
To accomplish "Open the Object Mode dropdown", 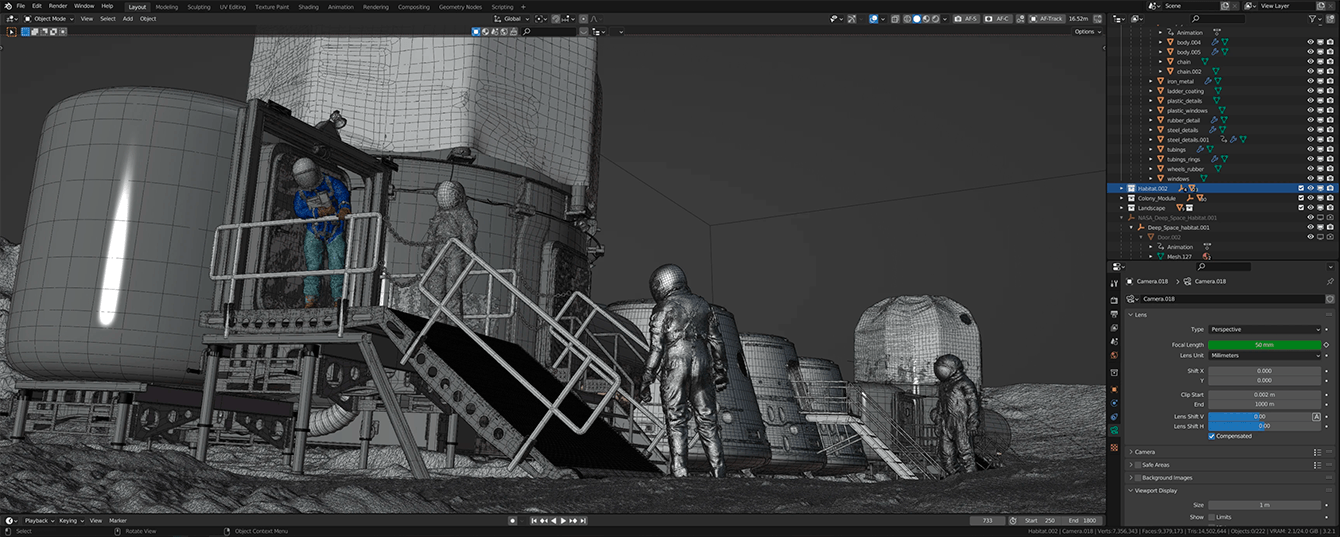I will click(50, 19).
